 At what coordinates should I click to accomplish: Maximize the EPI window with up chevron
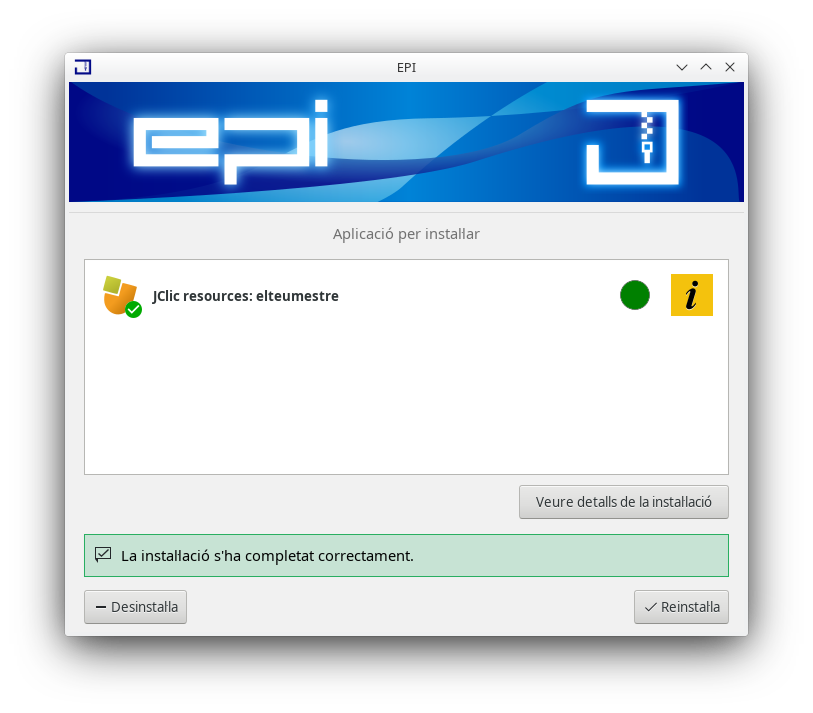tap(706, 67)
